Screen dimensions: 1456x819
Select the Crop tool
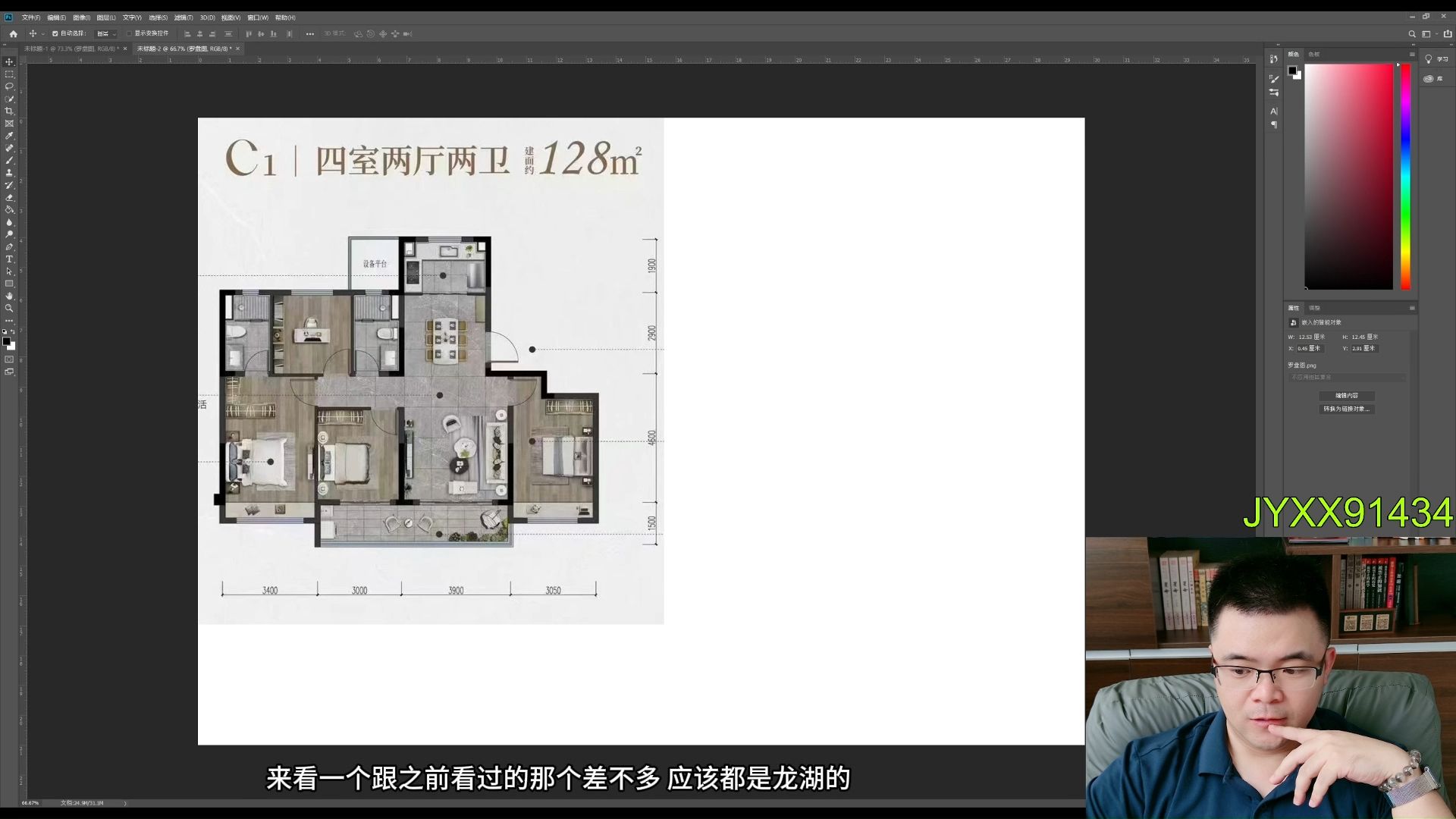(9, 111)
